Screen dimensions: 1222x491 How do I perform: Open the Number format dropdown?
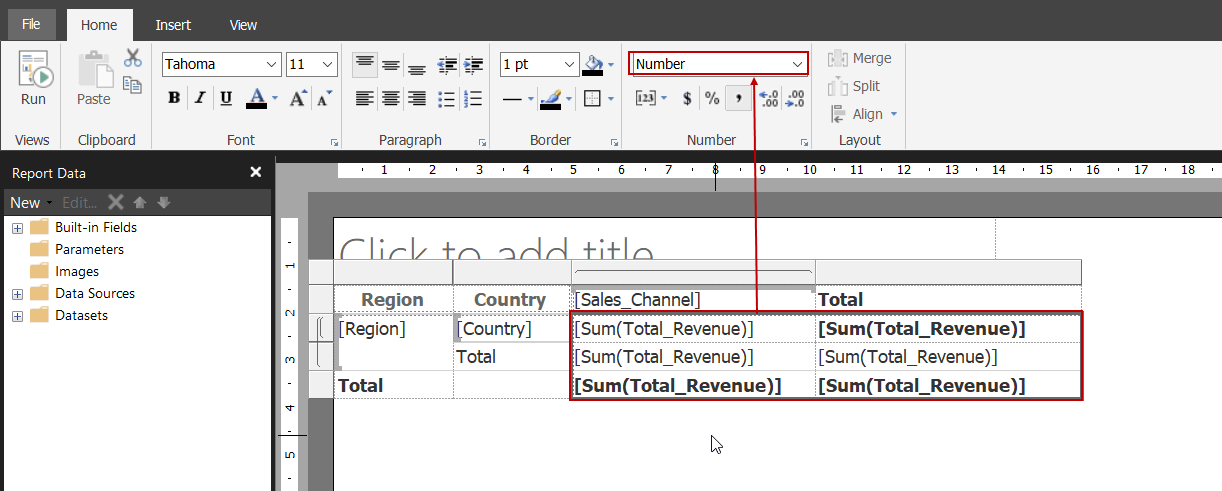coord(798,64)
